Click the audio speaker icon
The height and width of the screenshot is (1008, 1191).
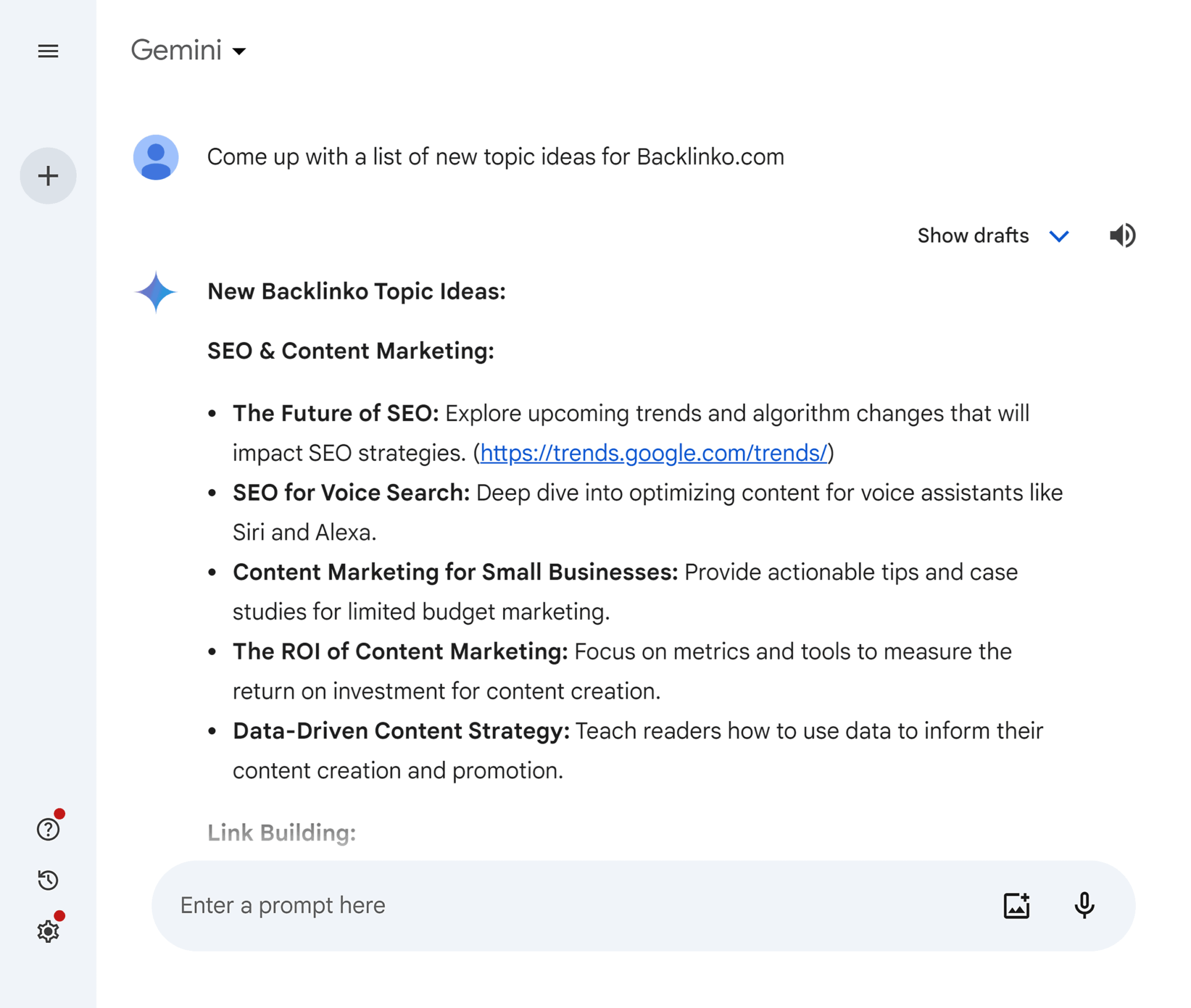point(1123,234)
